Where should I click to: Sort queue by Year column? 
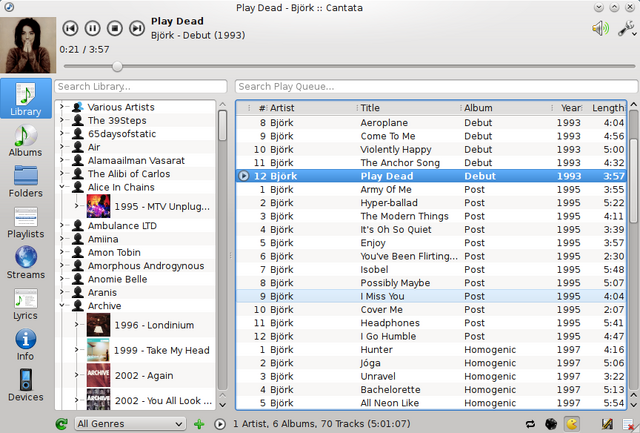click(567, 108)
